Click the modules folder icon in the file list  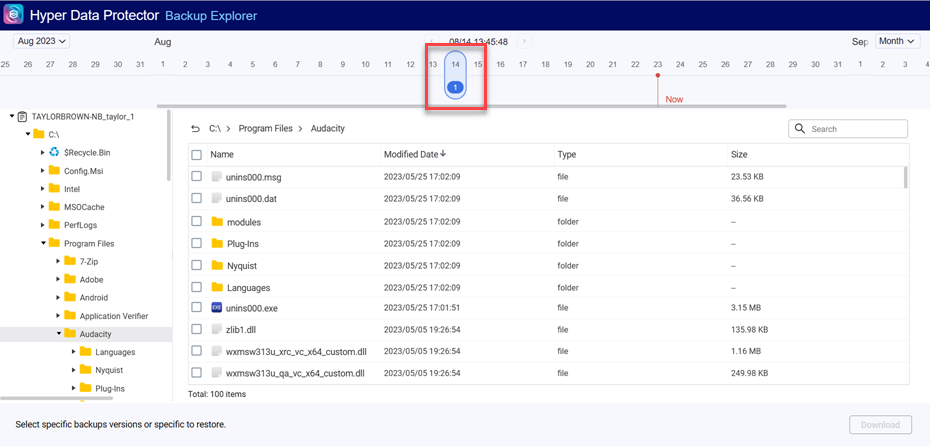216,222
